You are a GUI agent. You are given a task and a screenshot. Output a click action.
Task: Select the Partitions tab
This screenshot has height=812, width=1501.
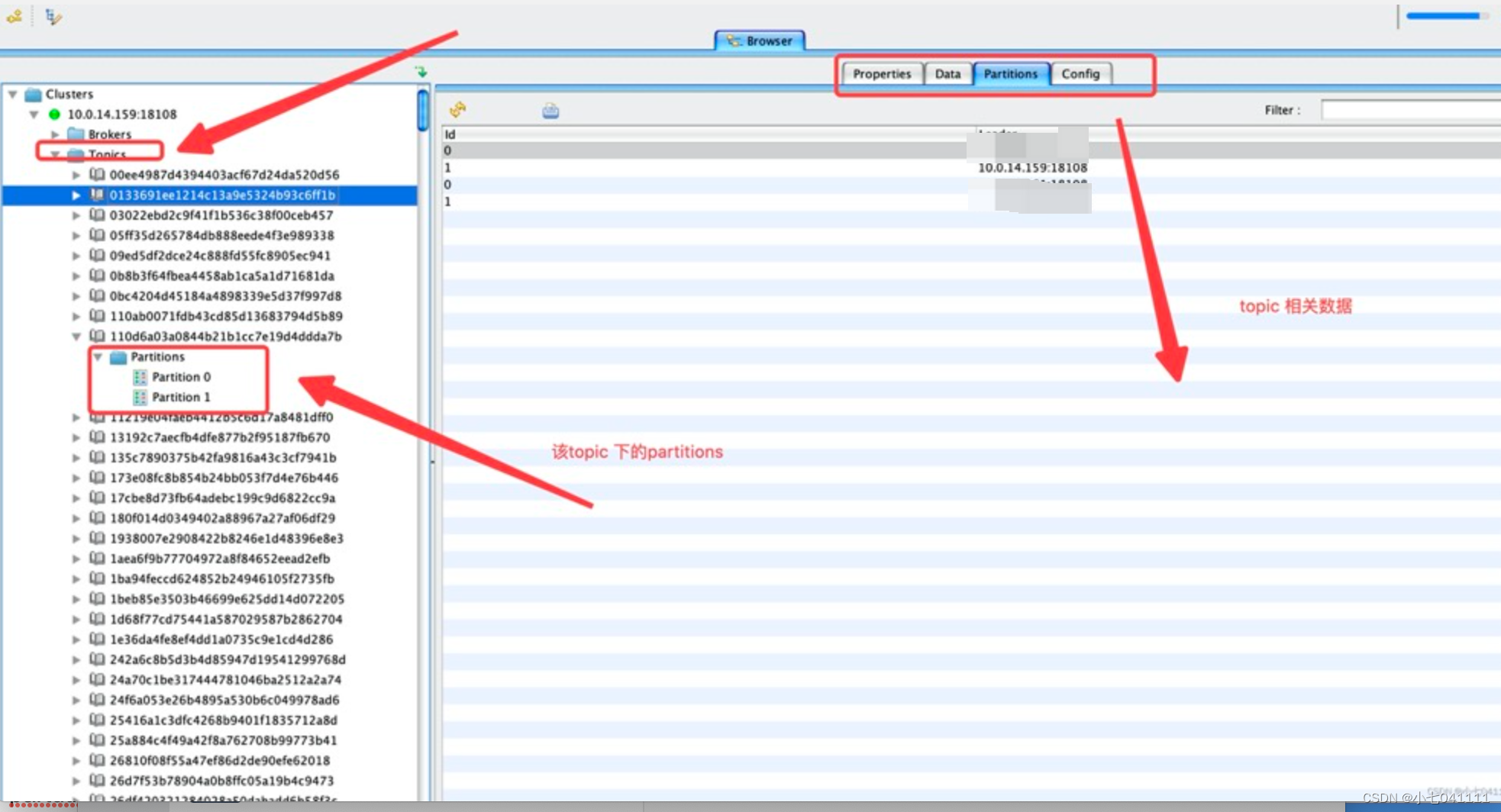[1011, 74]
